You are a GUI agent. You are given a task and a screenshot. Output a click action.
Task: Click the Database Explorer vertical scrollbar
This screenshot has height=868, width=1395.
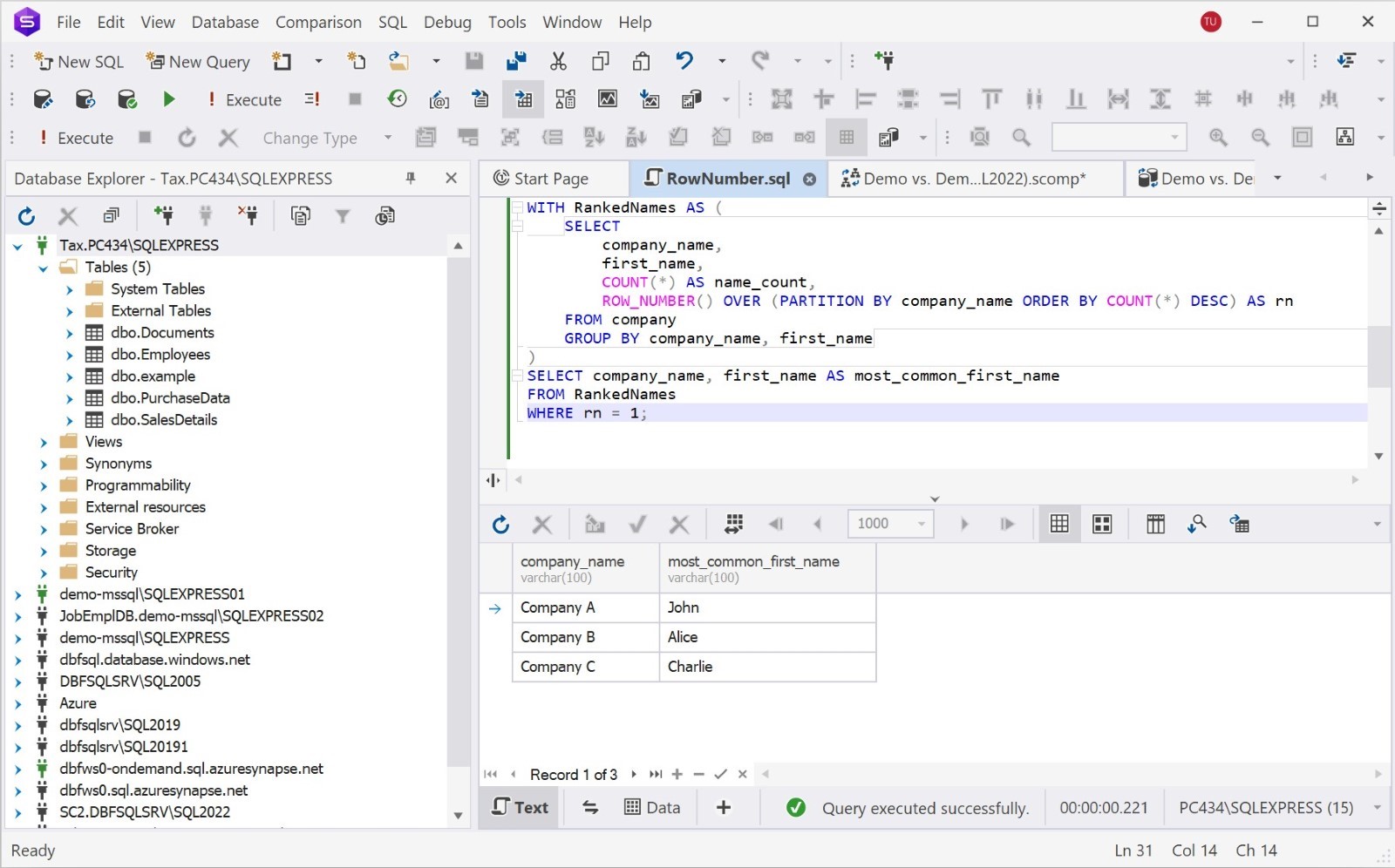pyautogui.click(x=458, y=512)
